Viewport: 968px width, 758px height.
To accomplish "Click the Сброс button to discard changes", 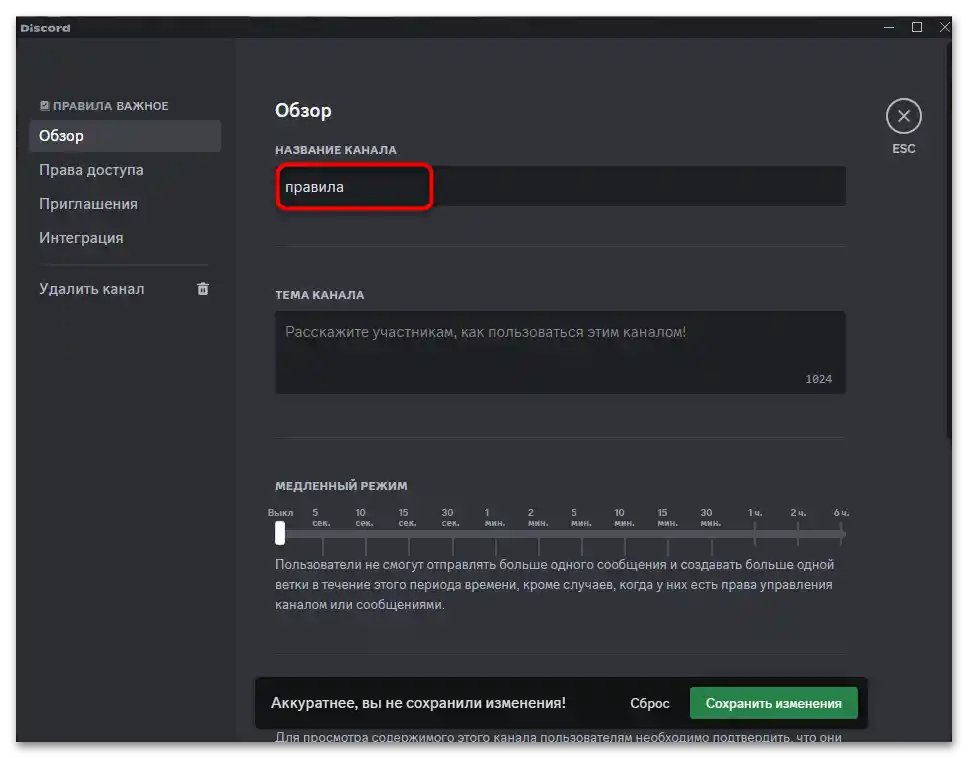I will click(649, 703).
